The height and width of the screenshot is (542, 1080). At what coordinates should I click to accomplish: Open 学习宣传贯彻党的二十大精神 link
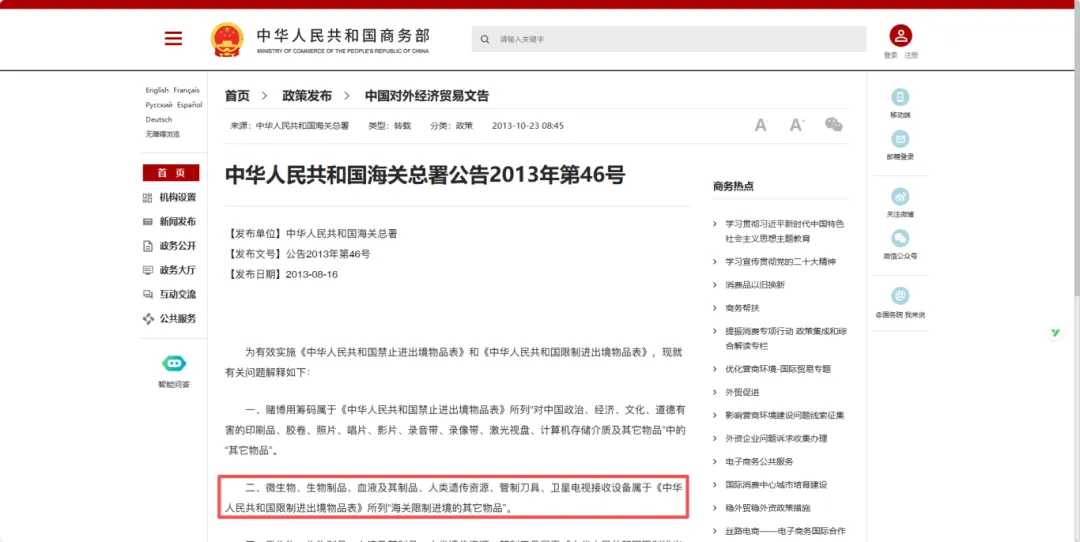coord(780,262)
